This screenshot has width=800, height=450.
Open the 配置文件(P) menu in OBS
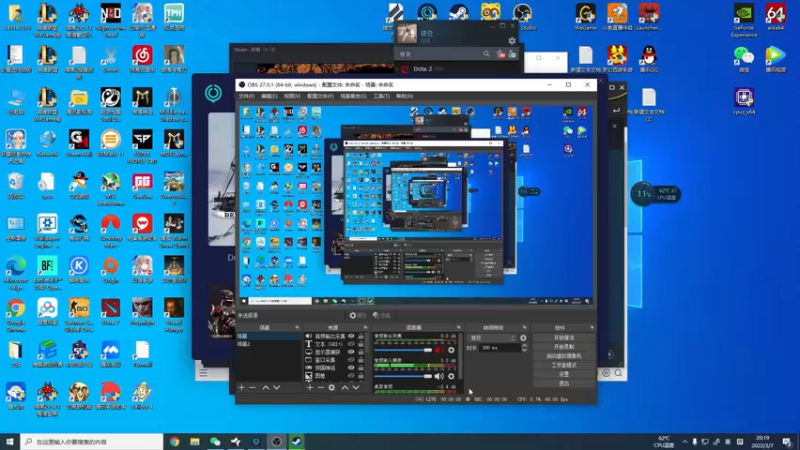pyautogui.click(x=320, y=96)
